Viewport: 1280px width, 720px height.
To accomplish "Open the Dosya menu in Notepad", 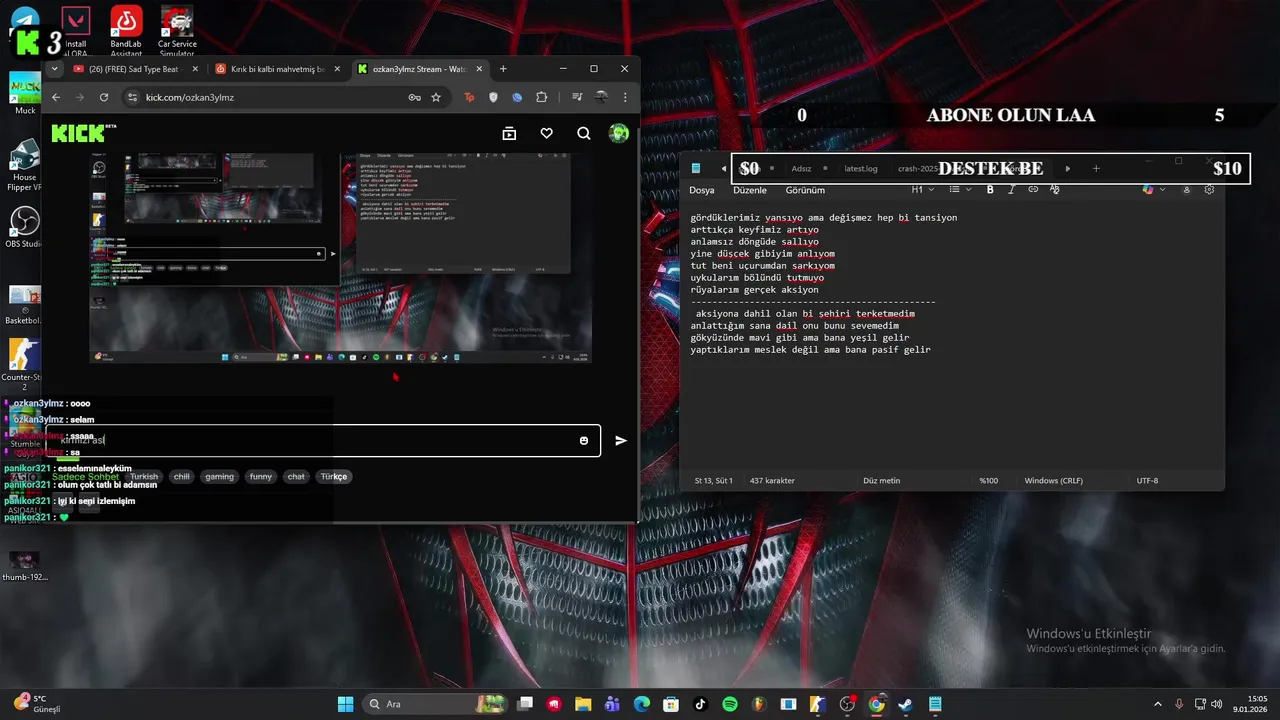I will tap(702, 190).
